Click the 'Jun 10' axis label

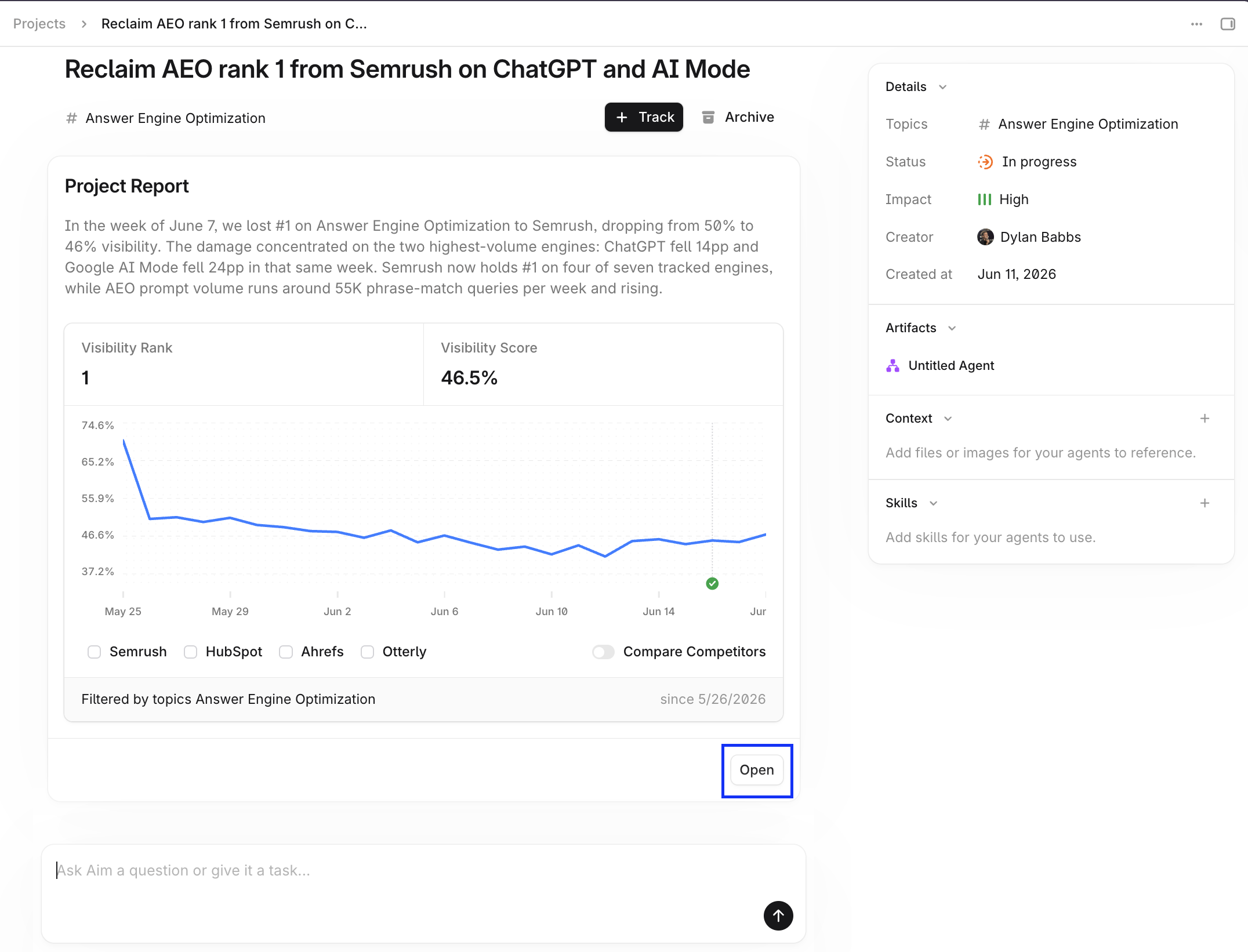click(x=551, y=612)
